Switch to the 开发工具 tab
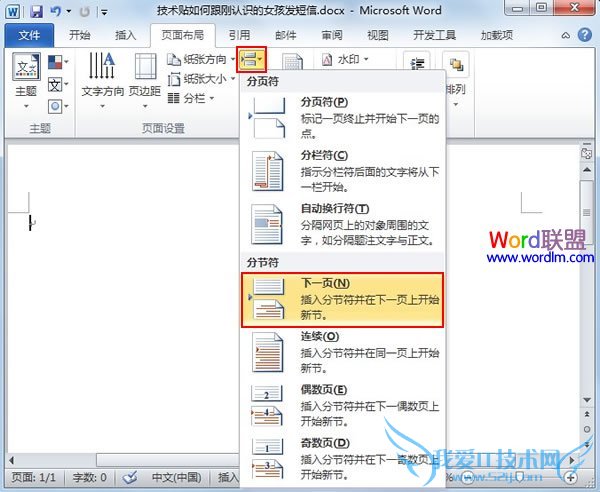The image size is (600, 492). [434, 35]
